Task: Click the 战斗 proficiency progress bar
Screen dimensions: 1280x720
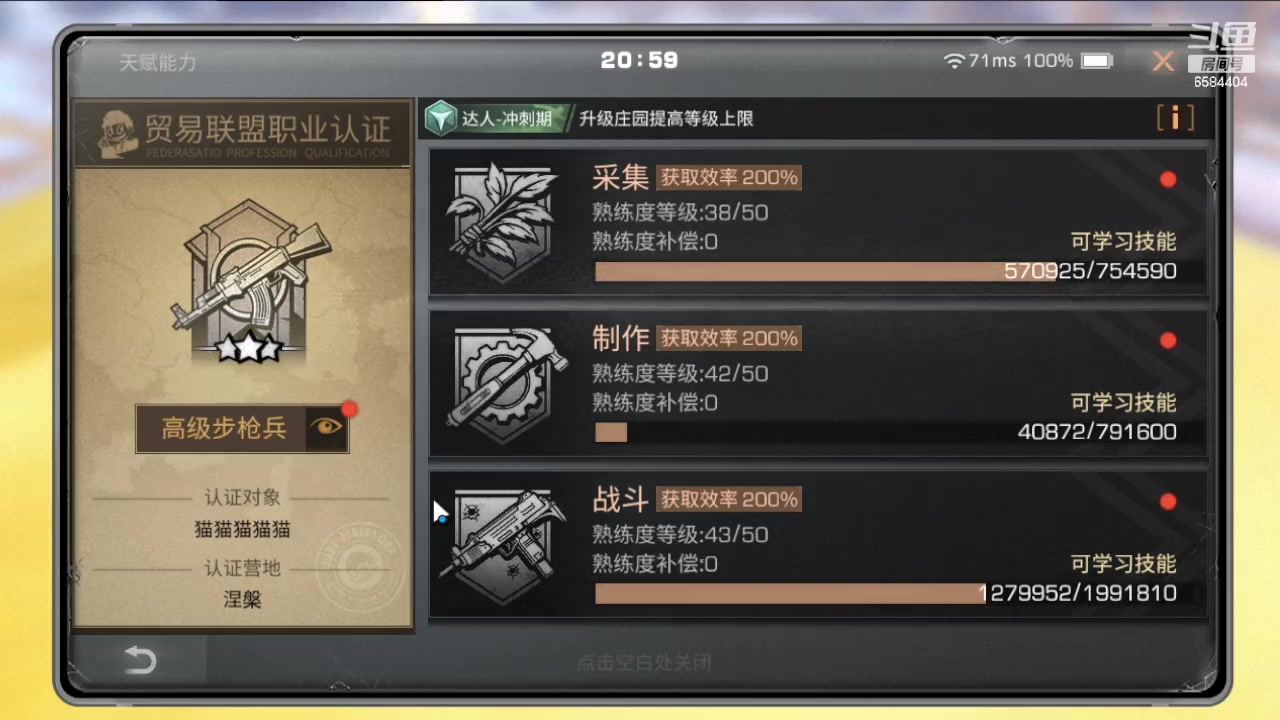Action: [x=885, y=593]
